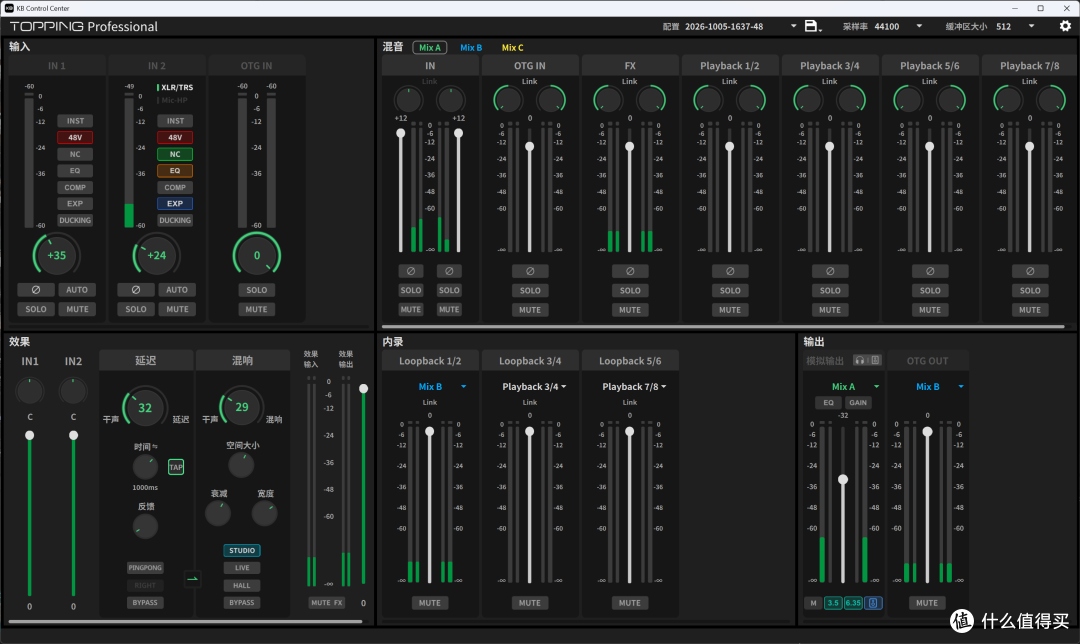Select the Mix A tab
Viewport: 1080px width, 644px height.
430,48
